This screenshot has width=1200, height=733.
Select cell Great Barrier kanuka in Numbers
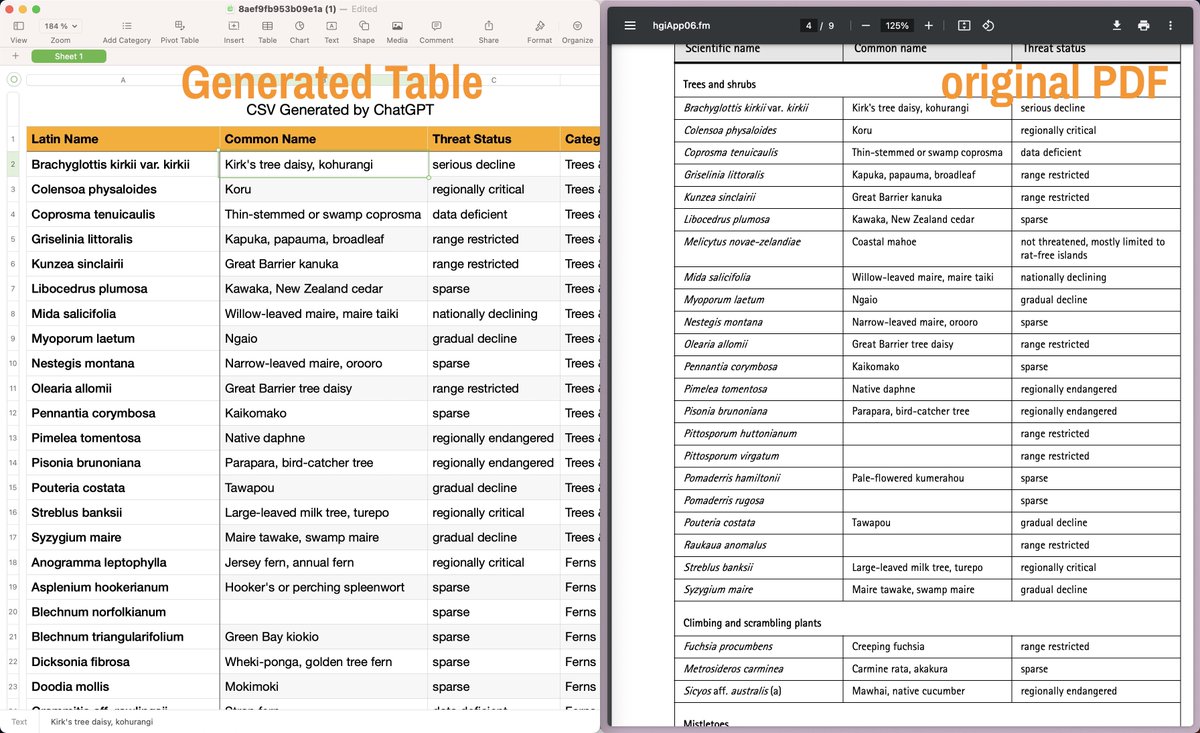pos(324,264)
